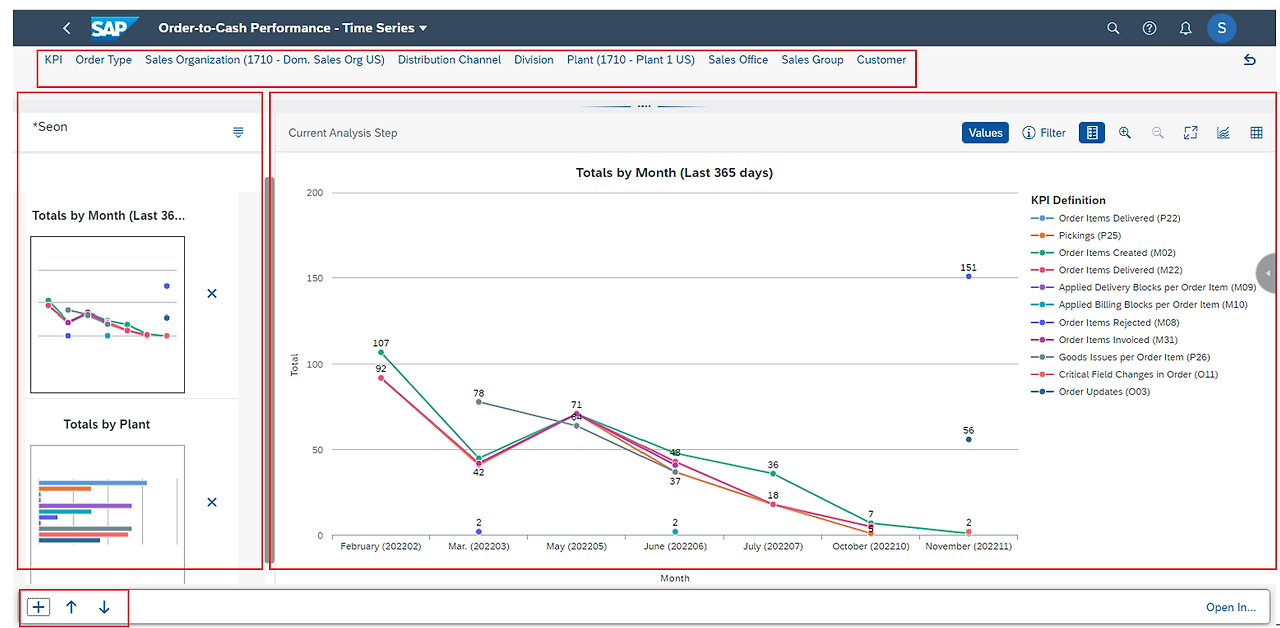Toggle the chart legend icon

[x=1092, y=132]
